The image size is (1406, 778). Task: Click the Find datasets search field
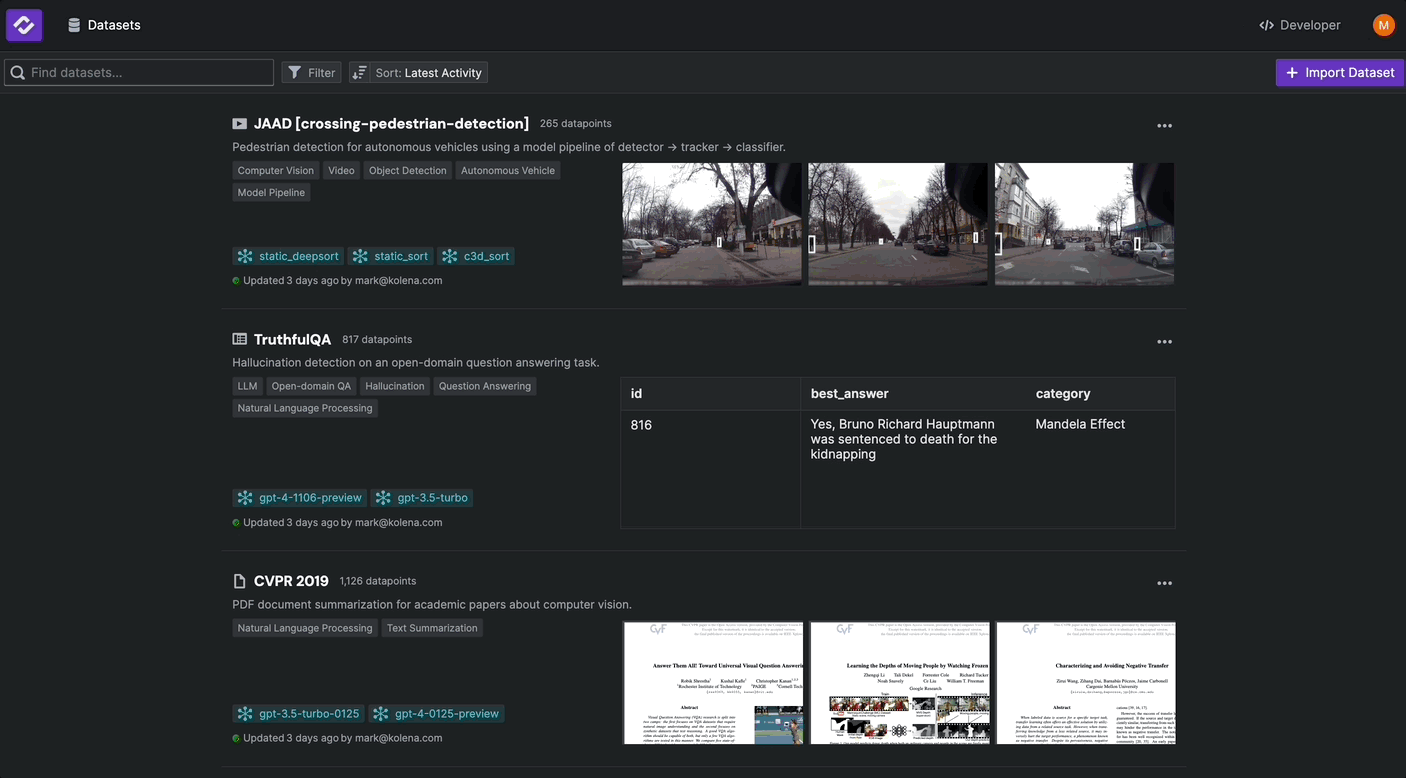(x=138, y=71)
